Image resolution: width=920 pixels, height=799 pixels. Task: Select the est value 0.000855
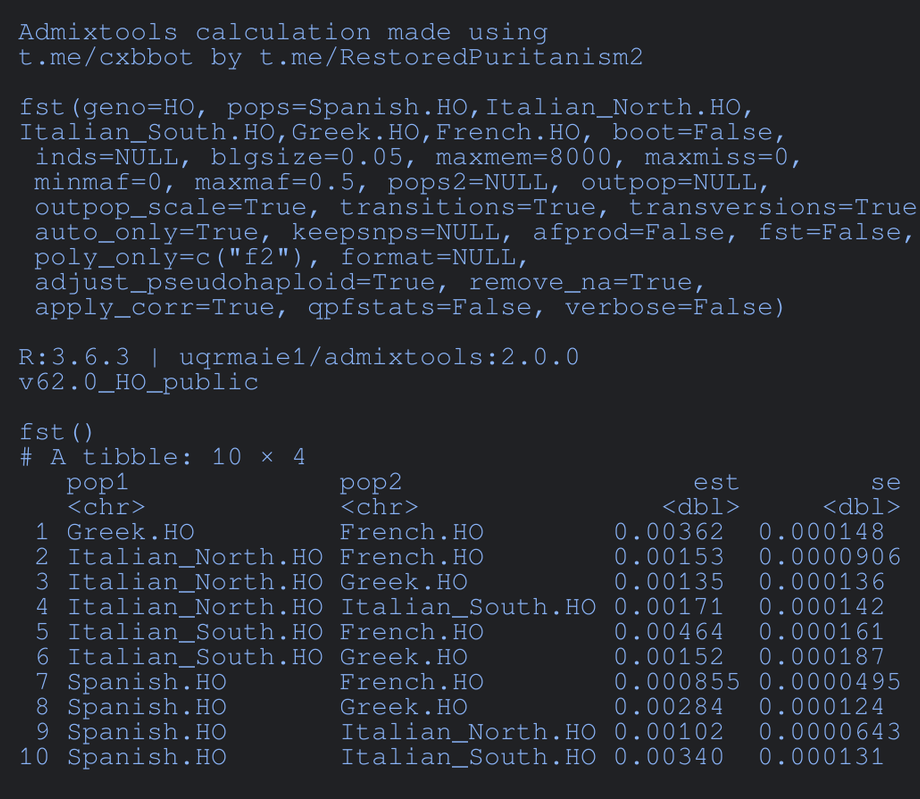coord(676,682)
